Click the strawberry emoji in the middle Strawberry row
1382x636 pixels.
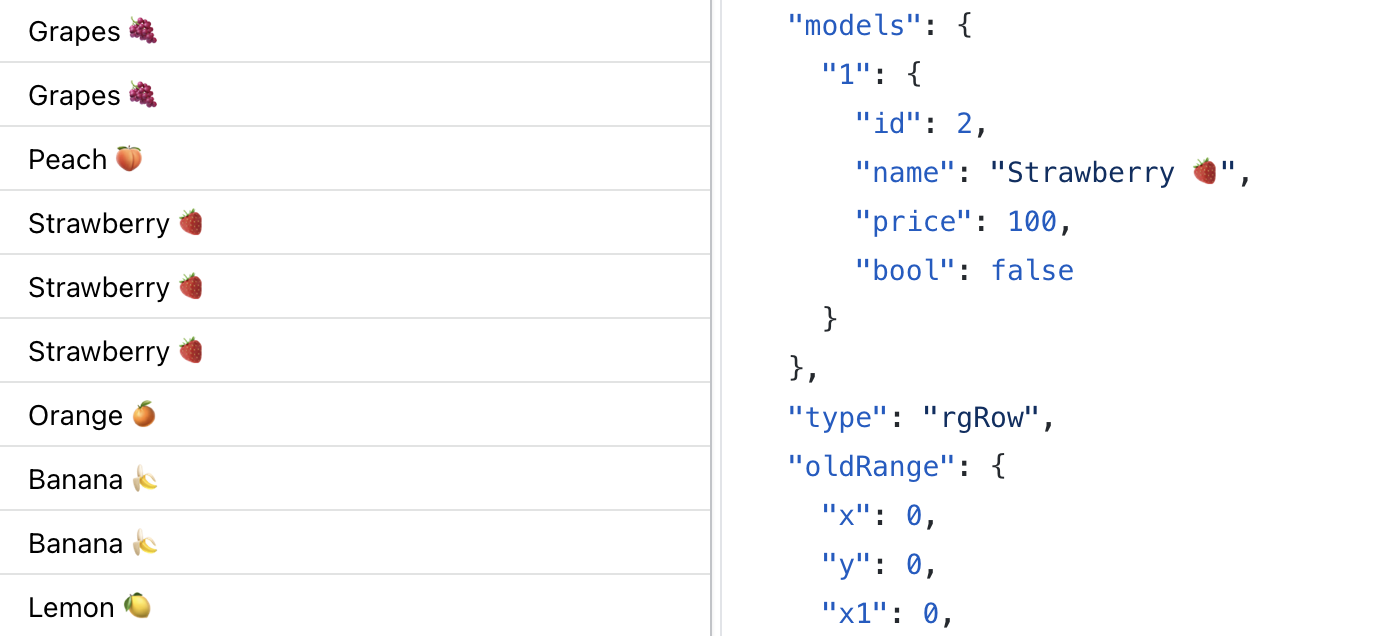(x=191, y=287)
